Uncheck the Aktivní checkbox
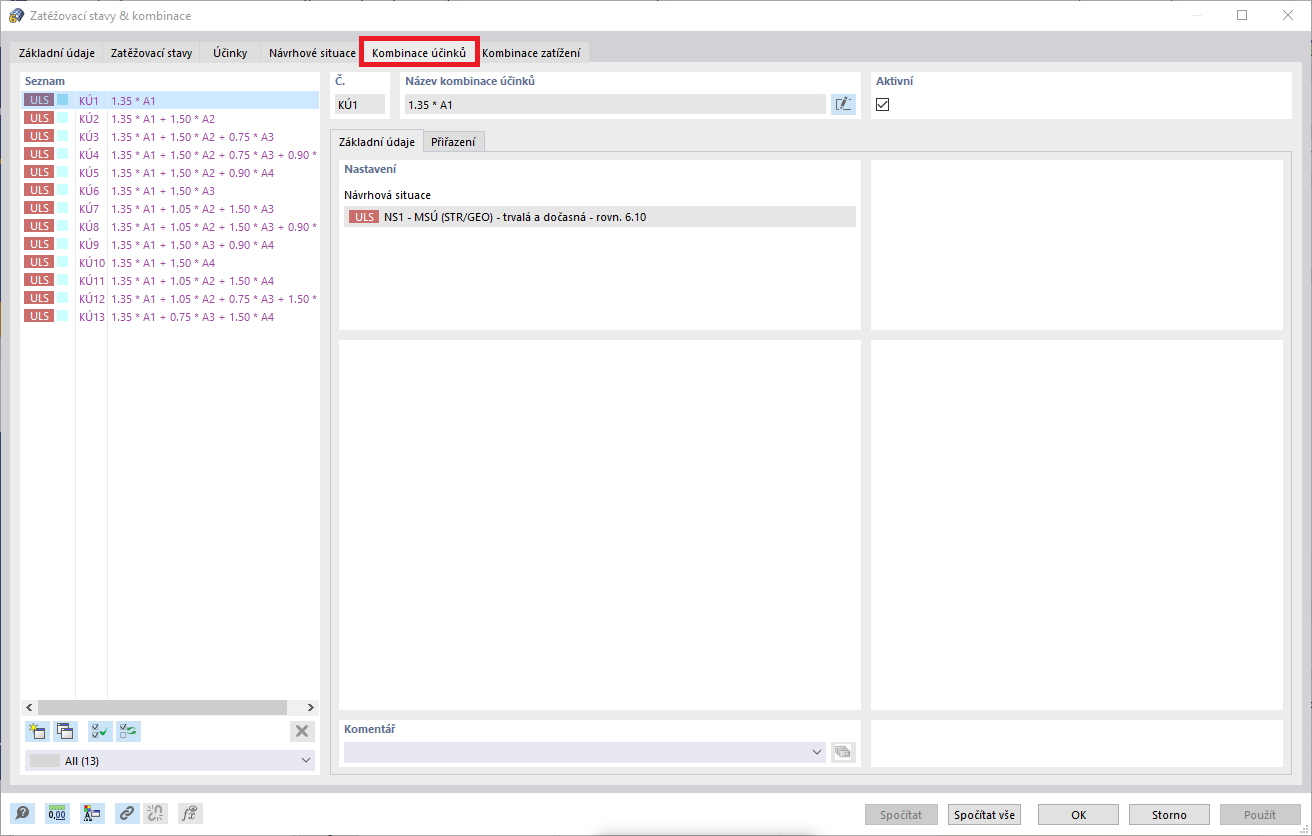This screenshot has height=836, width=1312. [882, 104]
